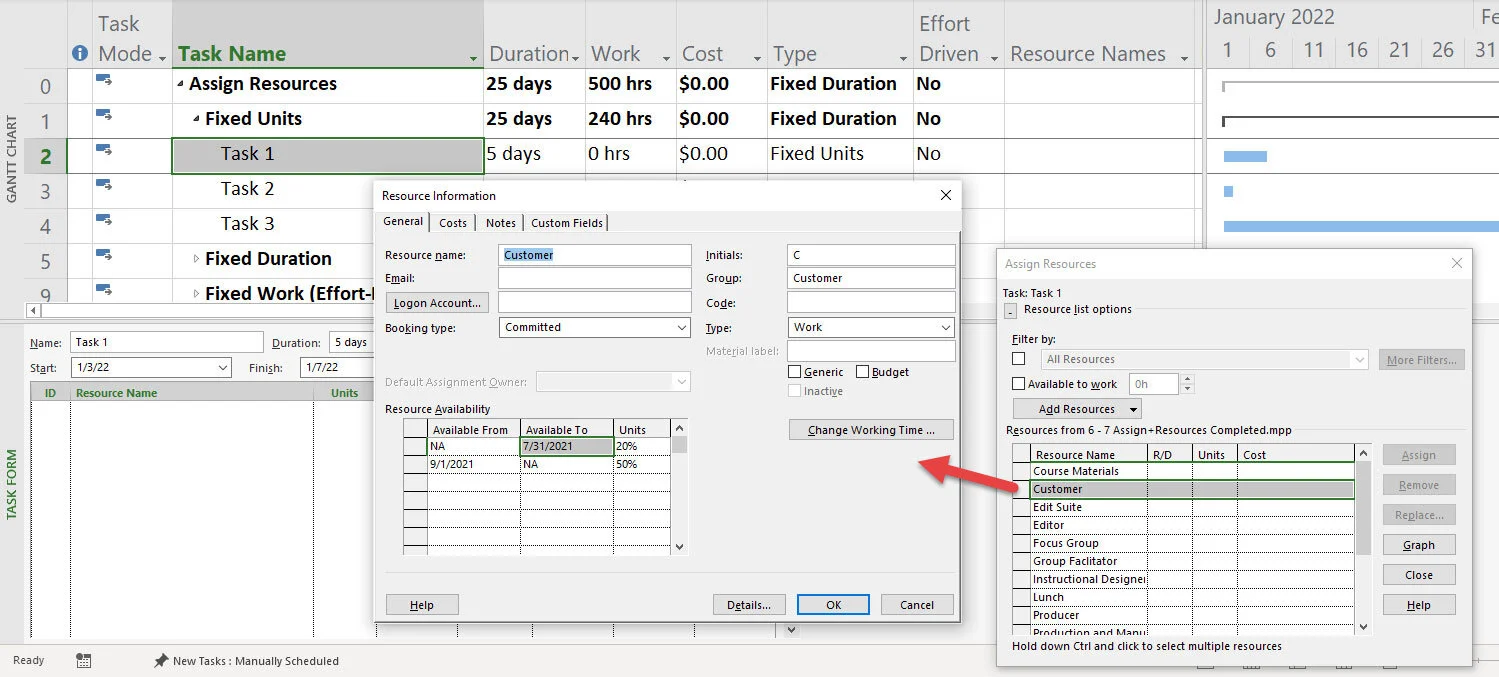Collapse the Fixed Units summary task
Image resolution: width=1499 pixels, height=677 pixels.
pyautogui.click(x=197, y=120)
